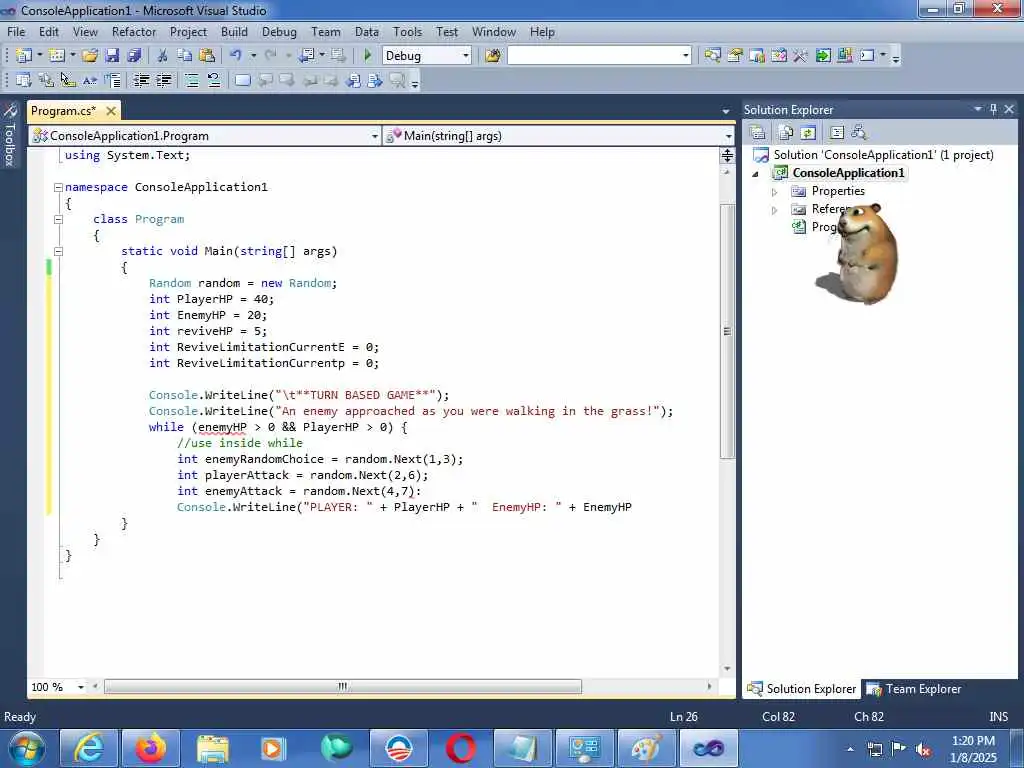Uncomment the selected lines icon
Viewport: 1024px width, 768px height.
click(214, 80)
